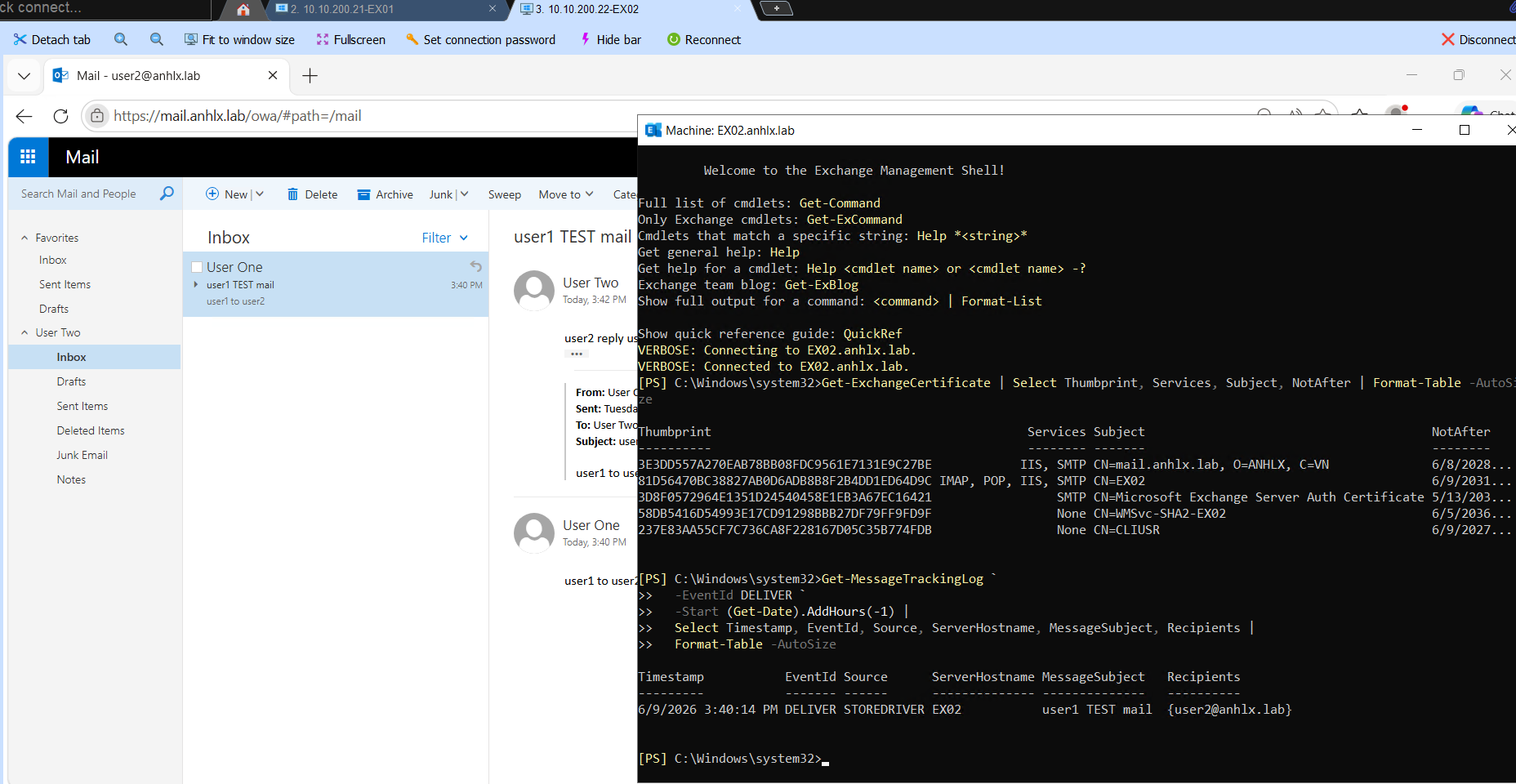Click the CN=EX02 certificate subject
Viewport: 1516px width, 784px height.
1119,481
